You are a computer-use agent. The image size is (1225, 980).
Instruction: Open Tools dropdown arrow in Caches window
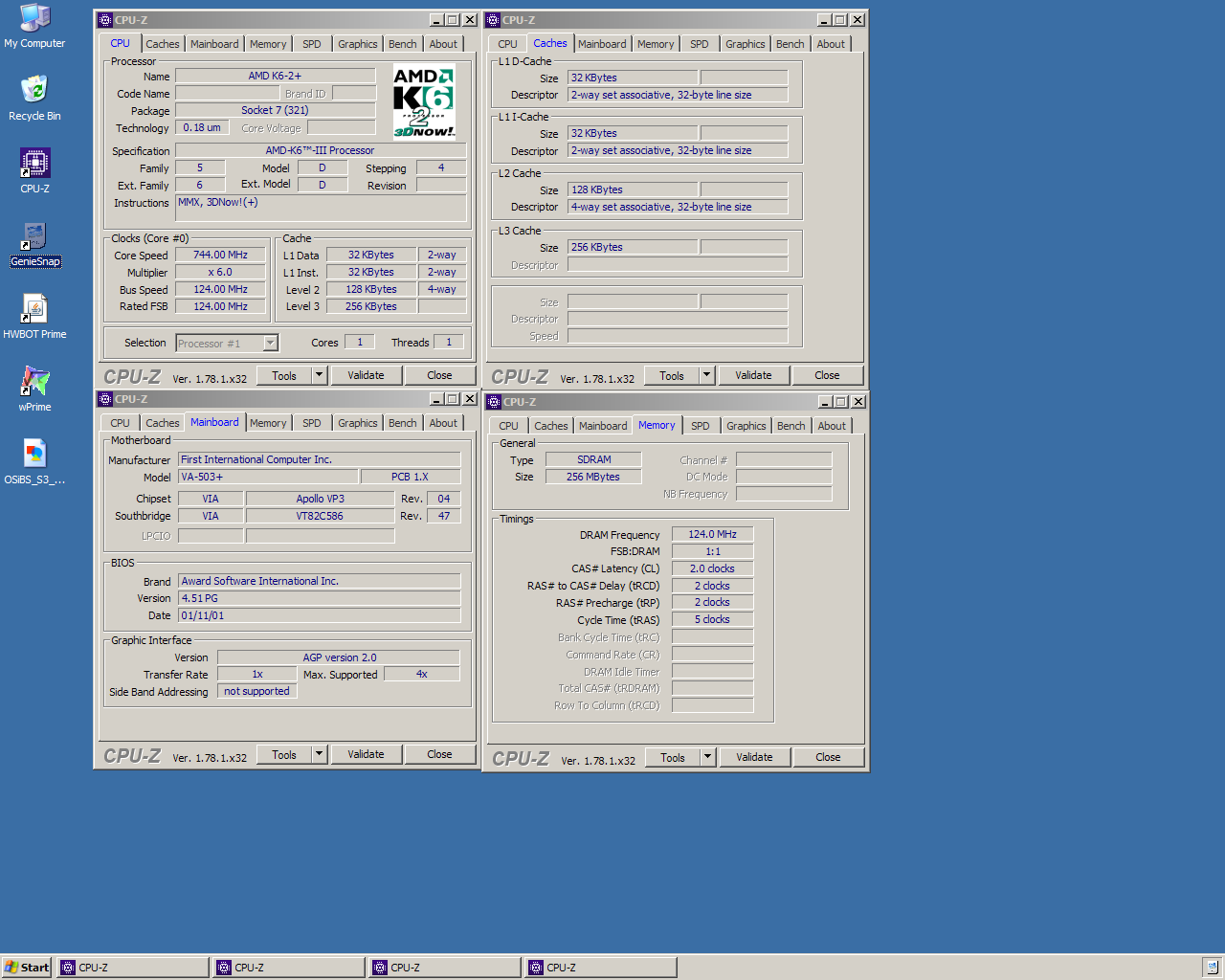[x=707, y=375]
